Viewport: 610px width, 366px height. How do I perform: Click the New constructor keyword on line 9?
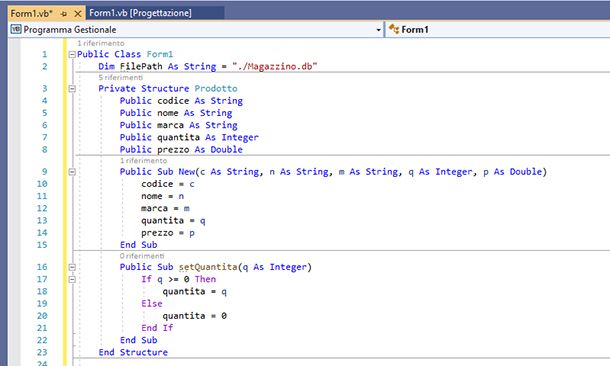(x=187, y=172)
